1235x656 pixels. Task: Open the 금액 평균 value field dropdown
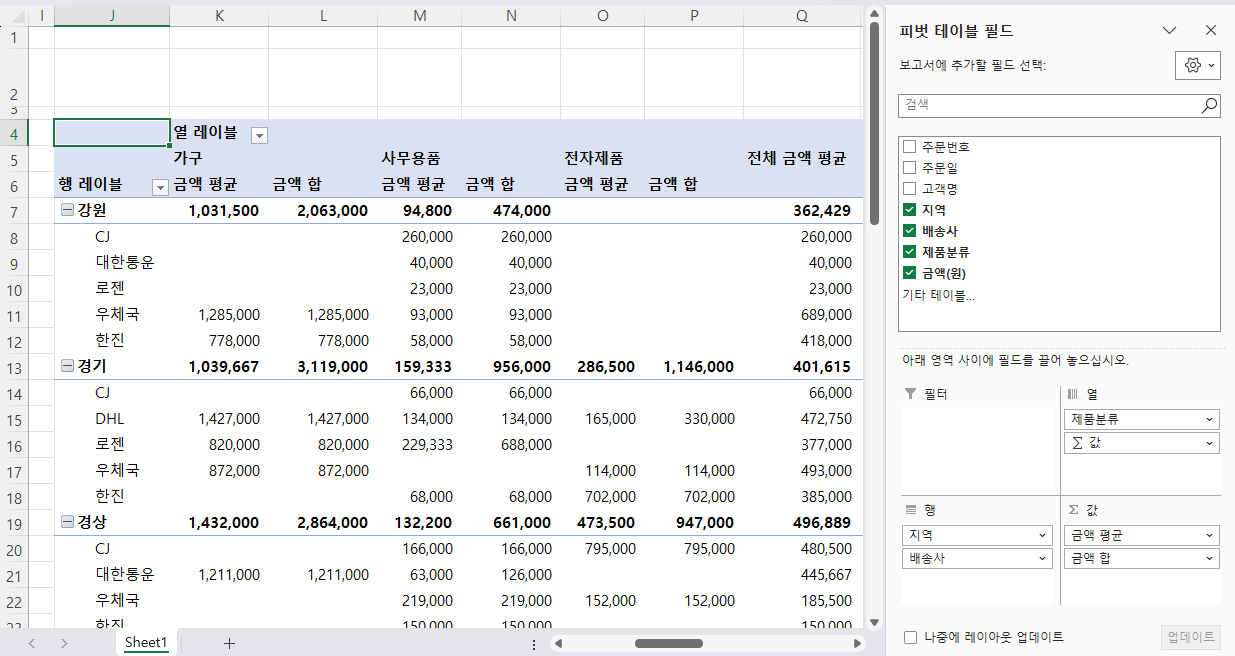coord(1210,535)
